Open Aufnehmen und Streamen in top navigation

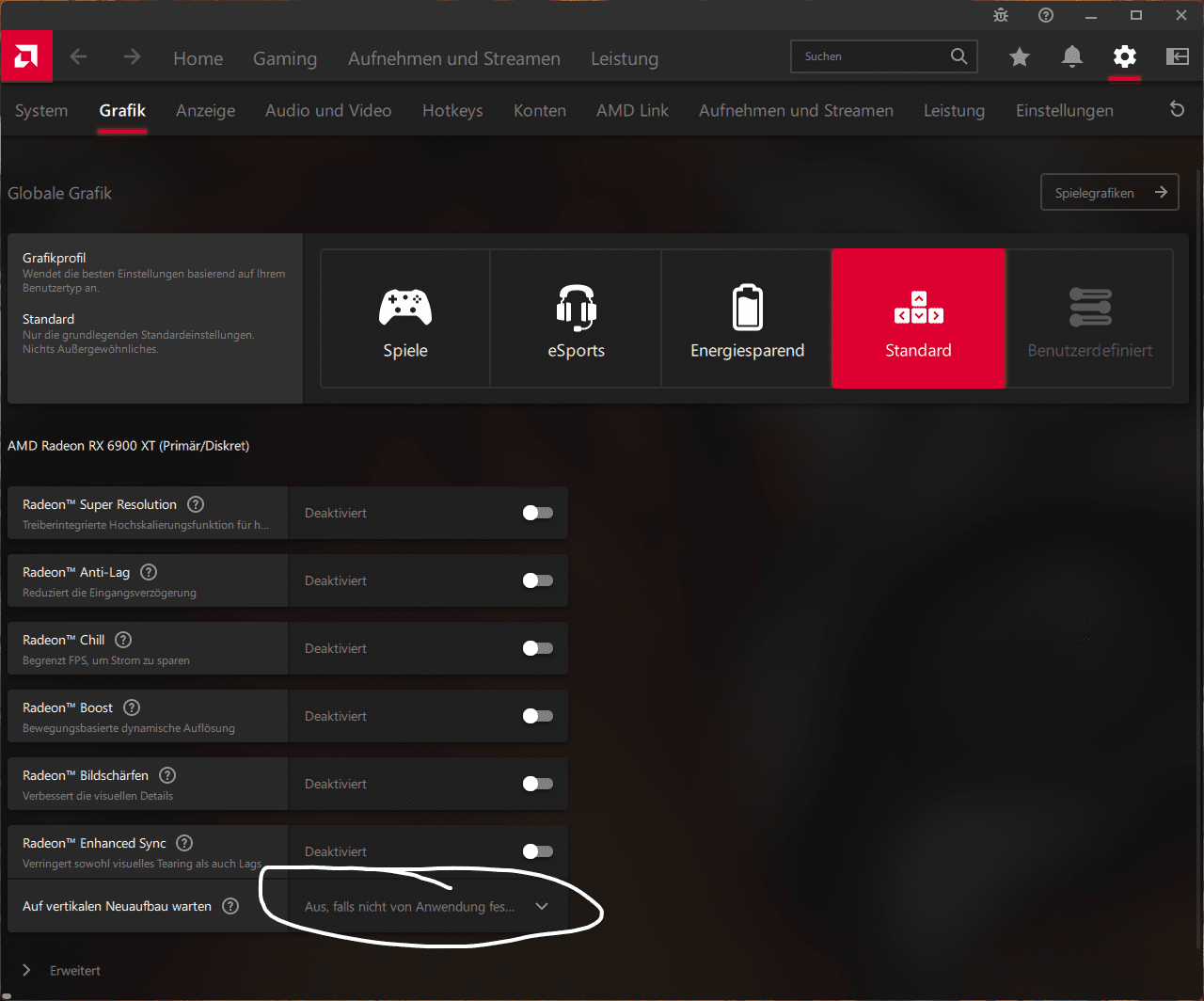pos(454,58)
